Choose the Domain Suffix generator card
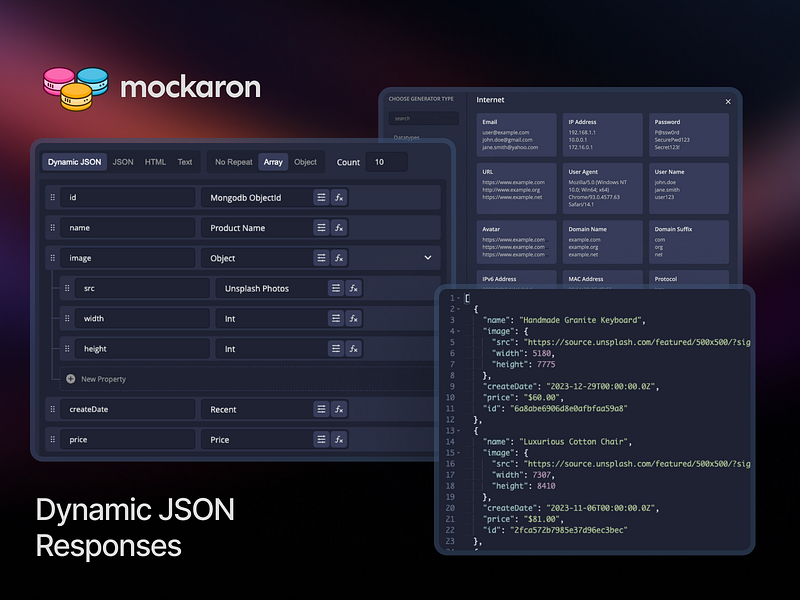The height and width of the screenshot is (600, 800). tap(689, 242)
